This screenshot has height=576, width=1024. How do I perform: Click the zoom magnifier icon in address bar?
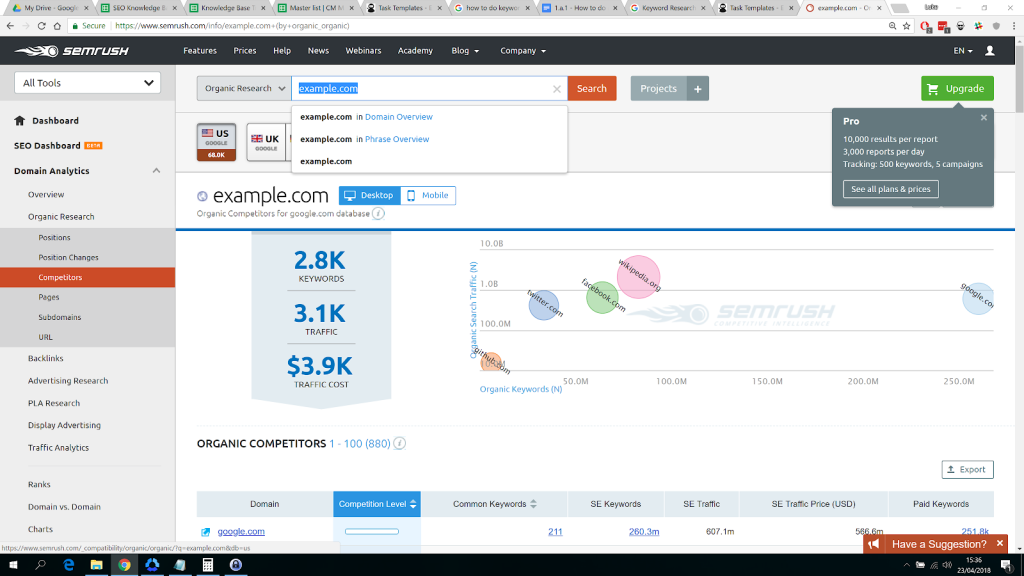coord(892,26)
